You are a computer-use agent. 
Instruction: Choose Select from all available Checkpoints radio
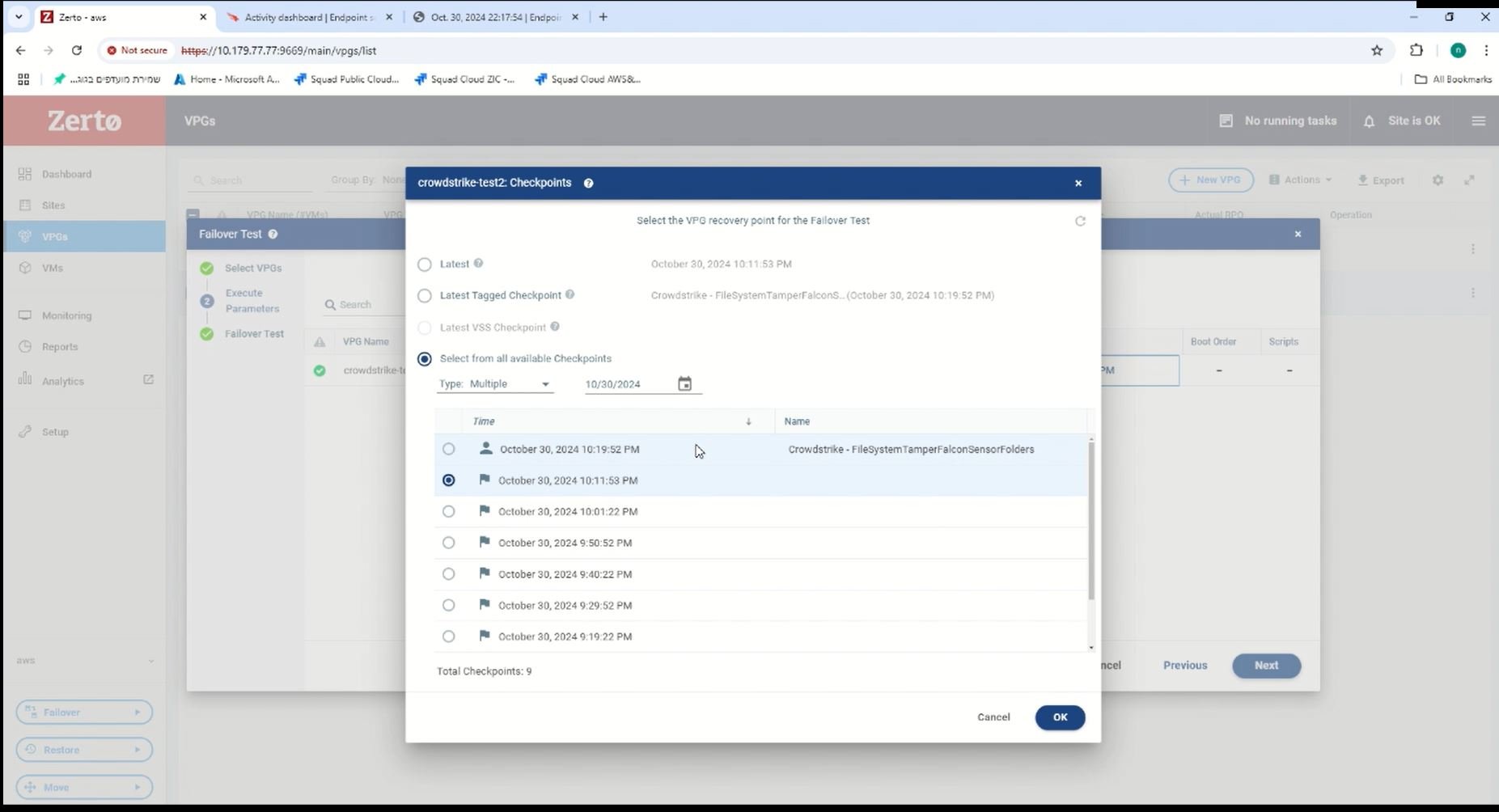tap(424, 359)
